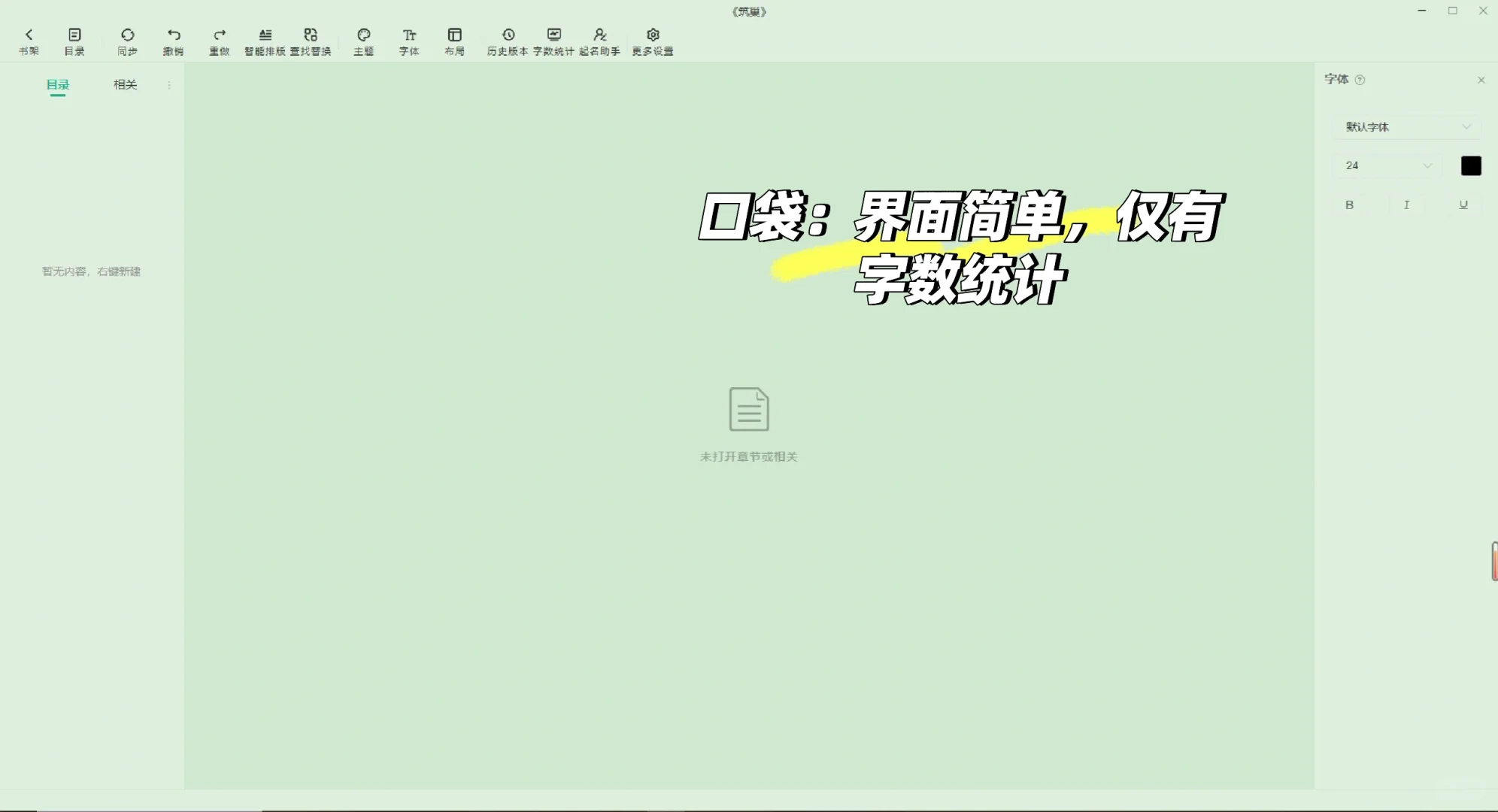
Task: Toggle italic formatting in the font panel
Action: click(x=1406, y=205)
